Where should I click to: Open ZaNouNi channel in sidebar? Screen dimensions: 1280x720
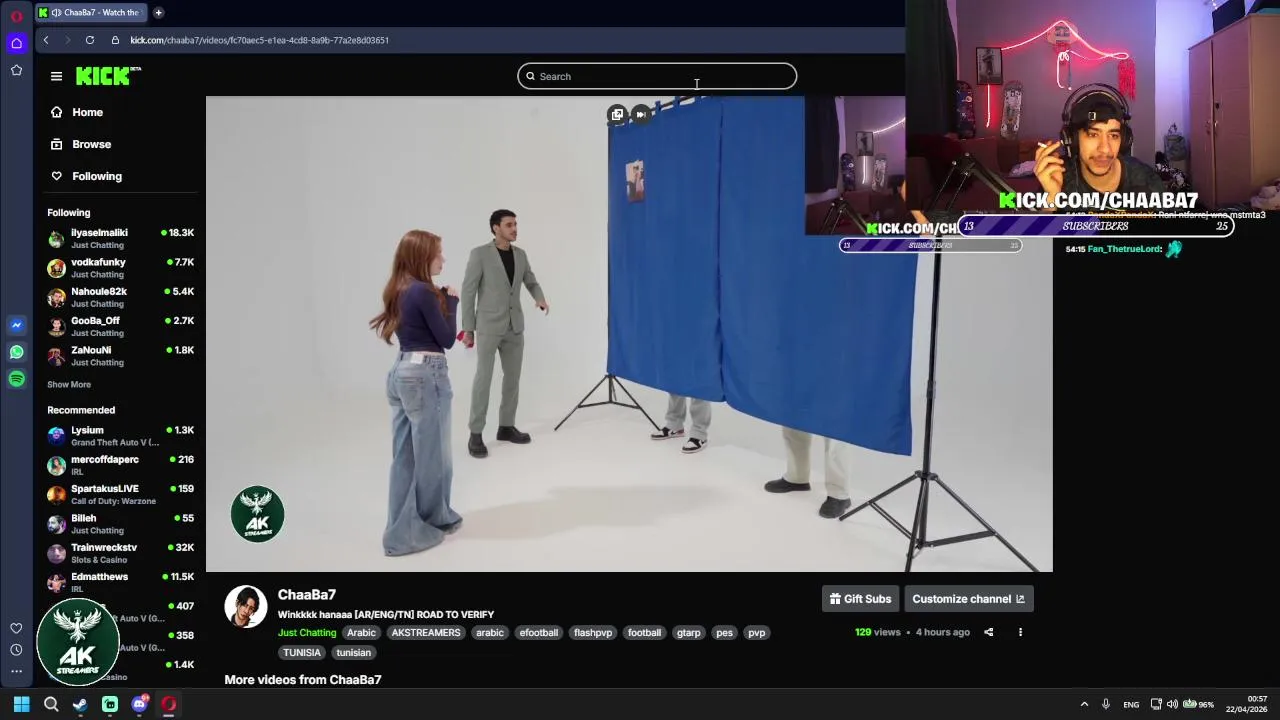point(120,356)
